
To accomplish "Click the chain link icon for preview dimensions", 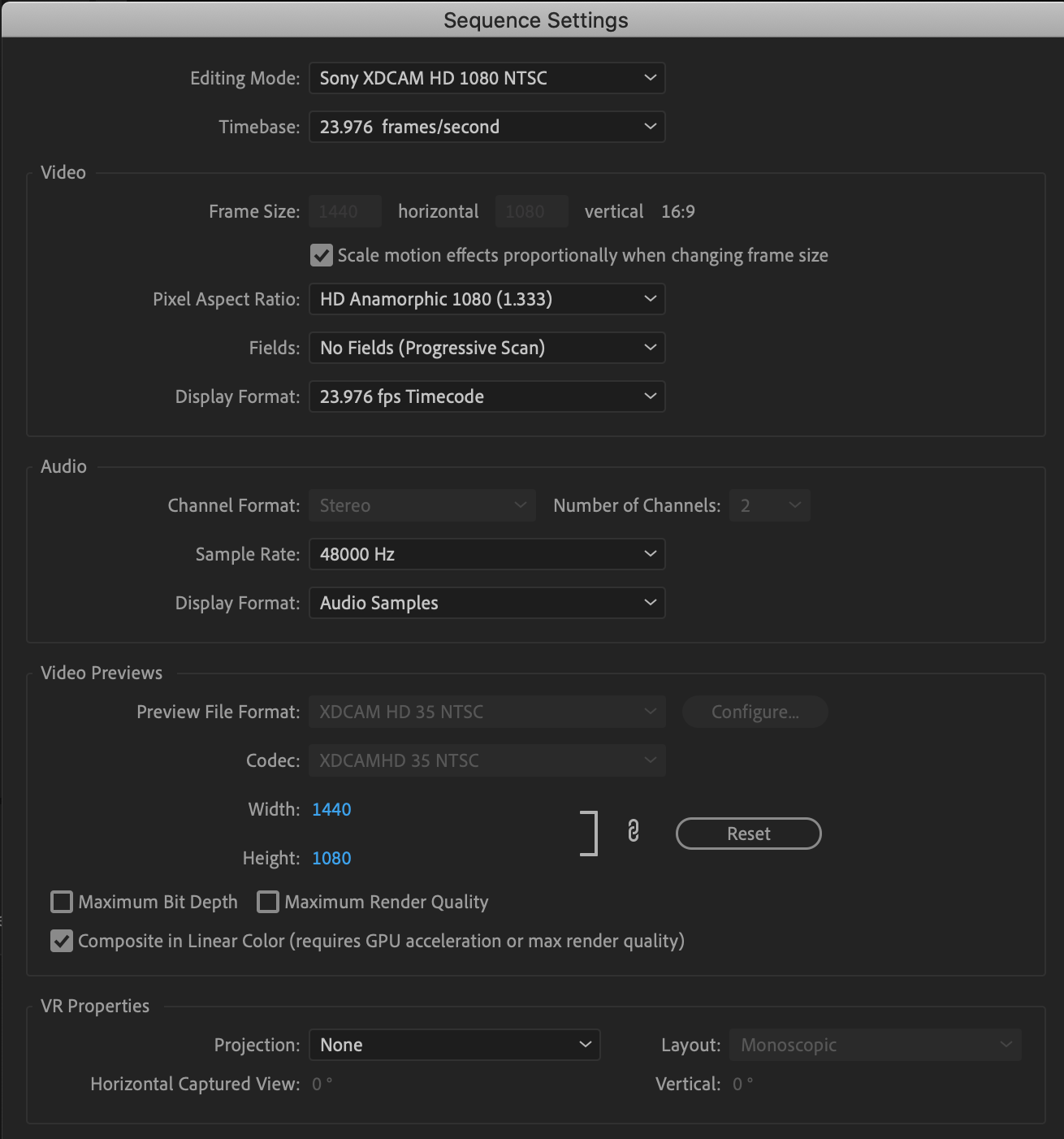I will click(634, 831).
